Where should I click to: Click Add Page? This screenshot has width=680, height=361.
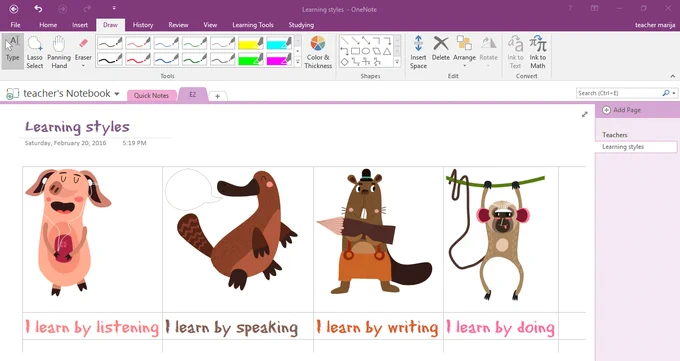[x=622, y=110]
